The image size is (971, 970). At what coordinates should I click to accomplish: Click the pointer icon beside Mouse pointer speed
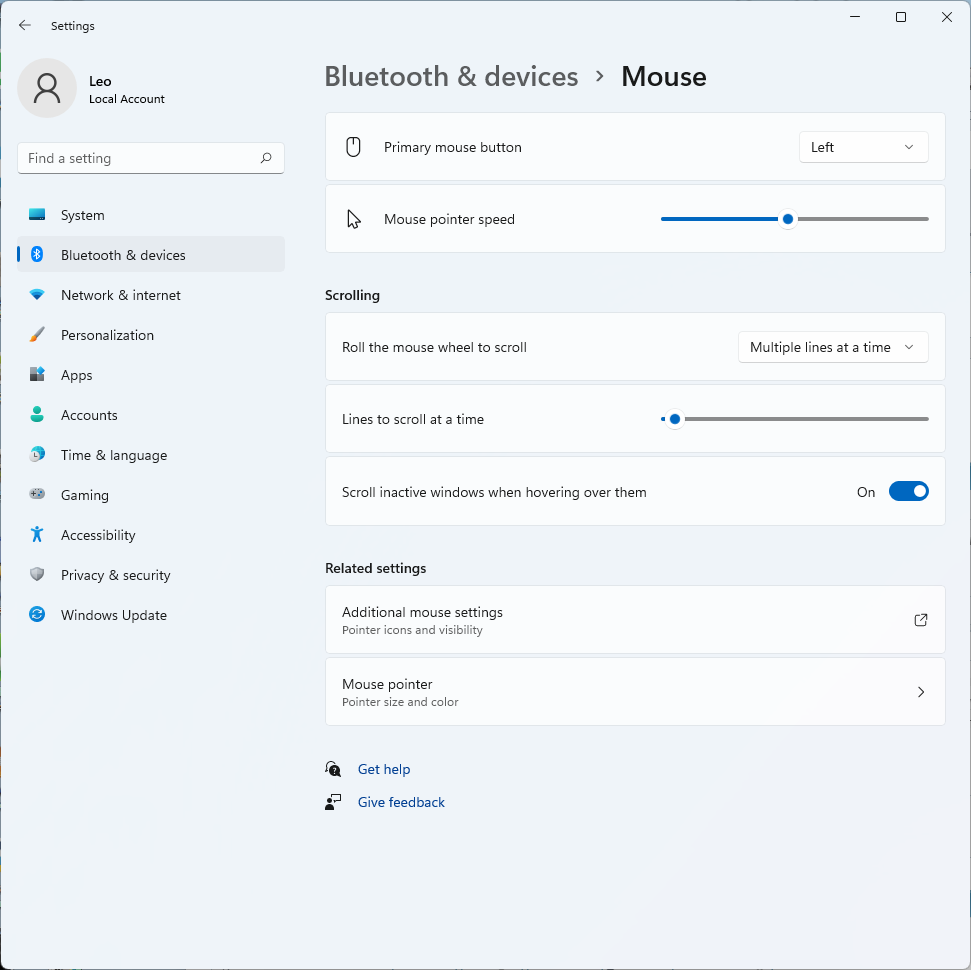354,219
